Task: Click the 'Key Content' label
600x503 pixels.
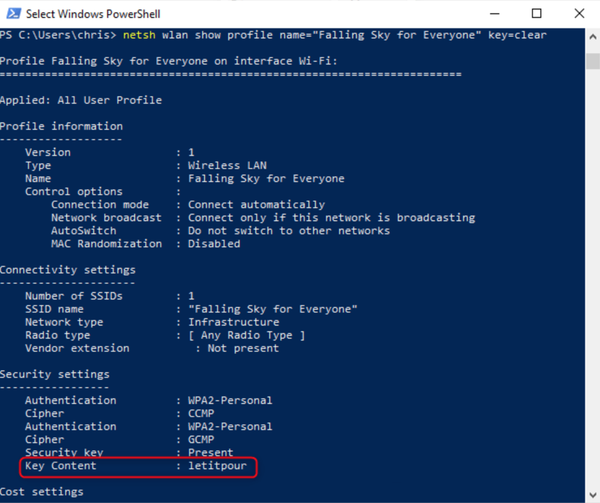Action: [x=61, y=466]
